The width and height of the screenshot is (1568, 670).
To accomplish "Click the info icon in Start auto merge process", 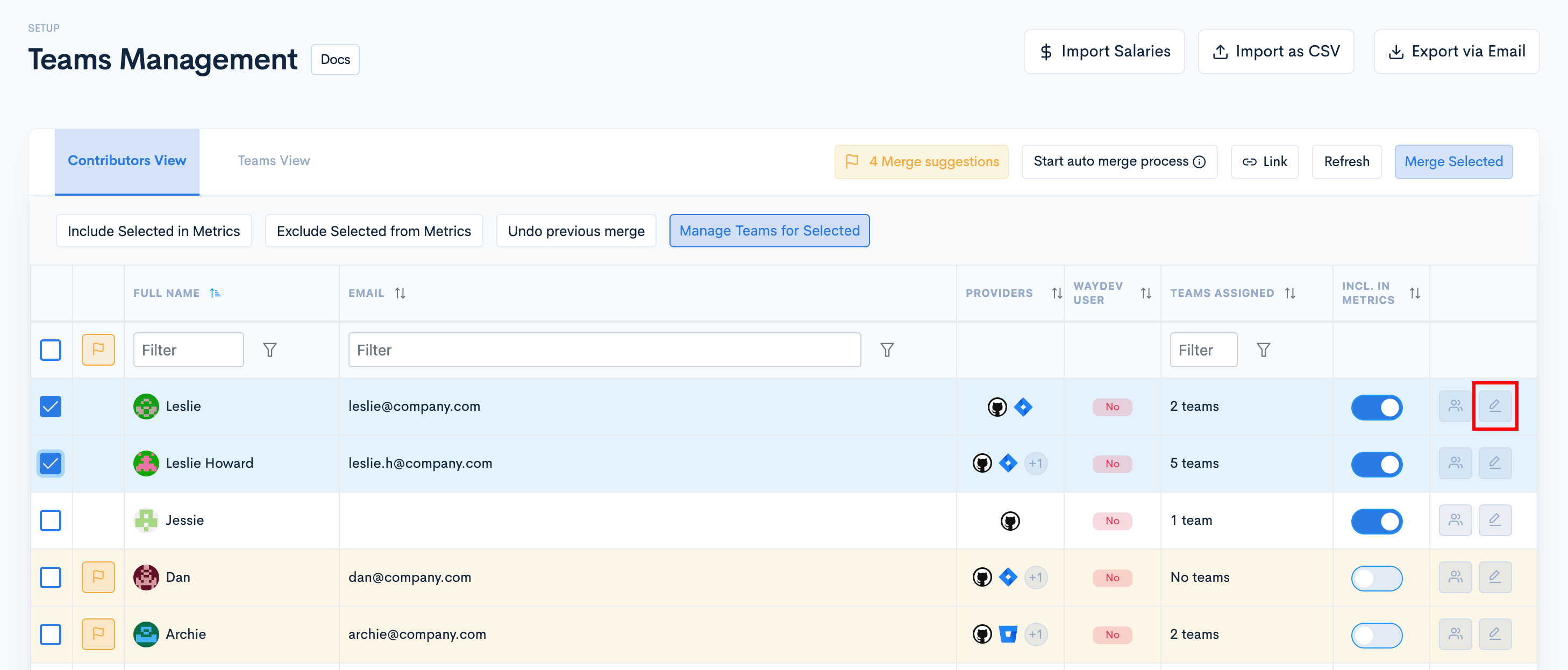I will 1199,162.
